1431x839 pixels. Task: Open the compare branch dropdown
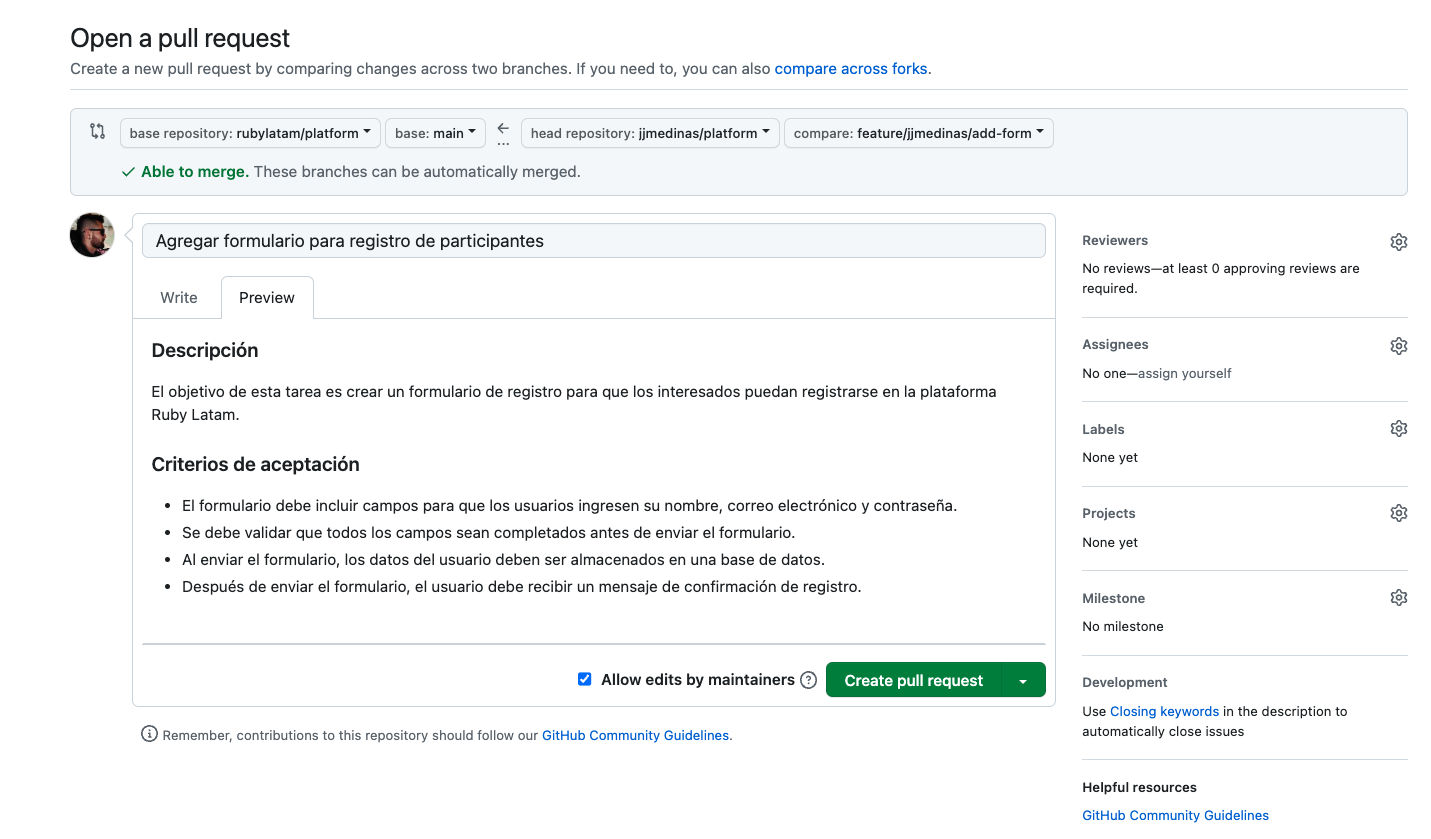[918, 131]
